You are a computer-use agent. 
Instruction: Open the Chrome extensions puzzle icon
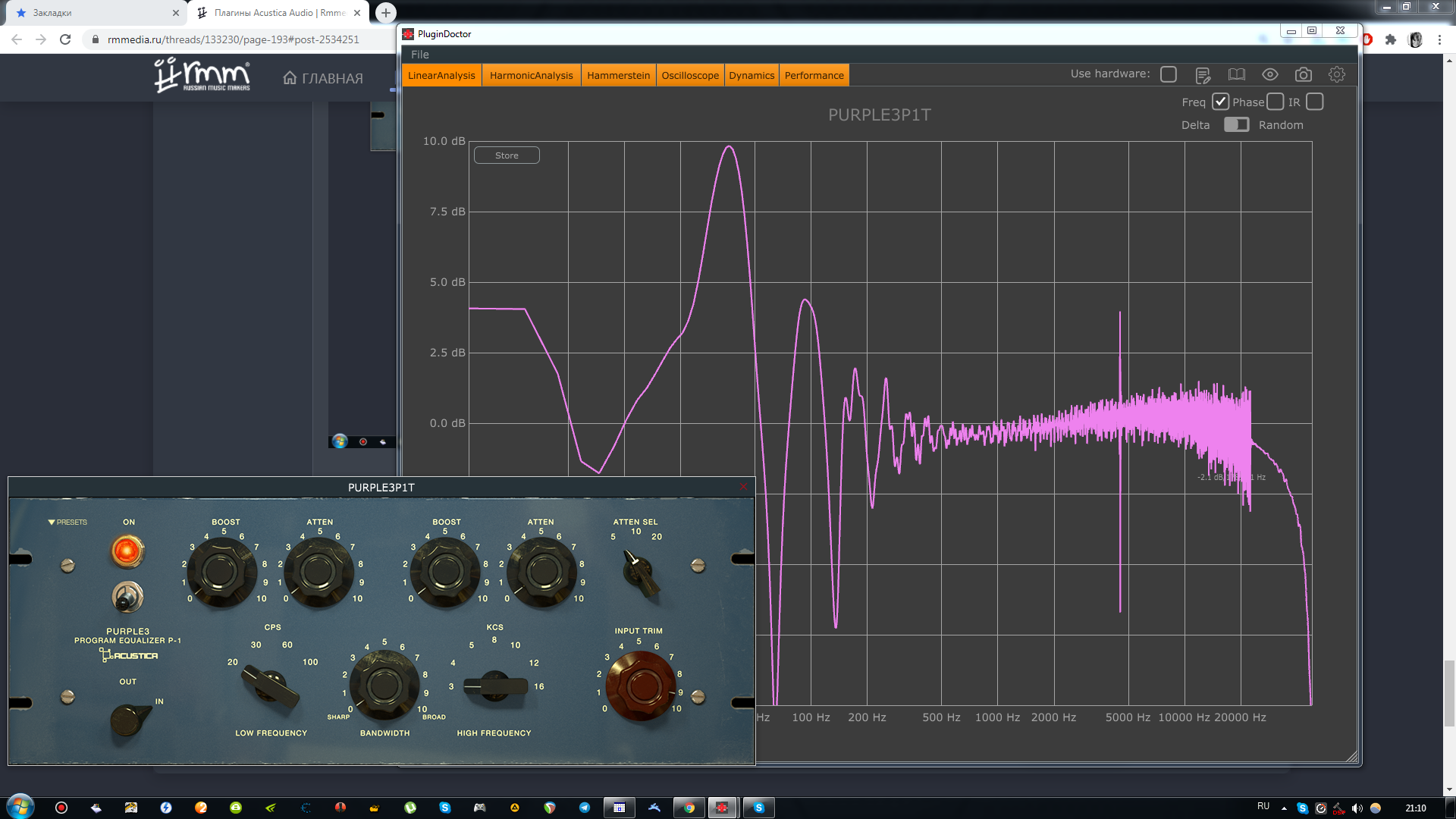point(1391,39)
